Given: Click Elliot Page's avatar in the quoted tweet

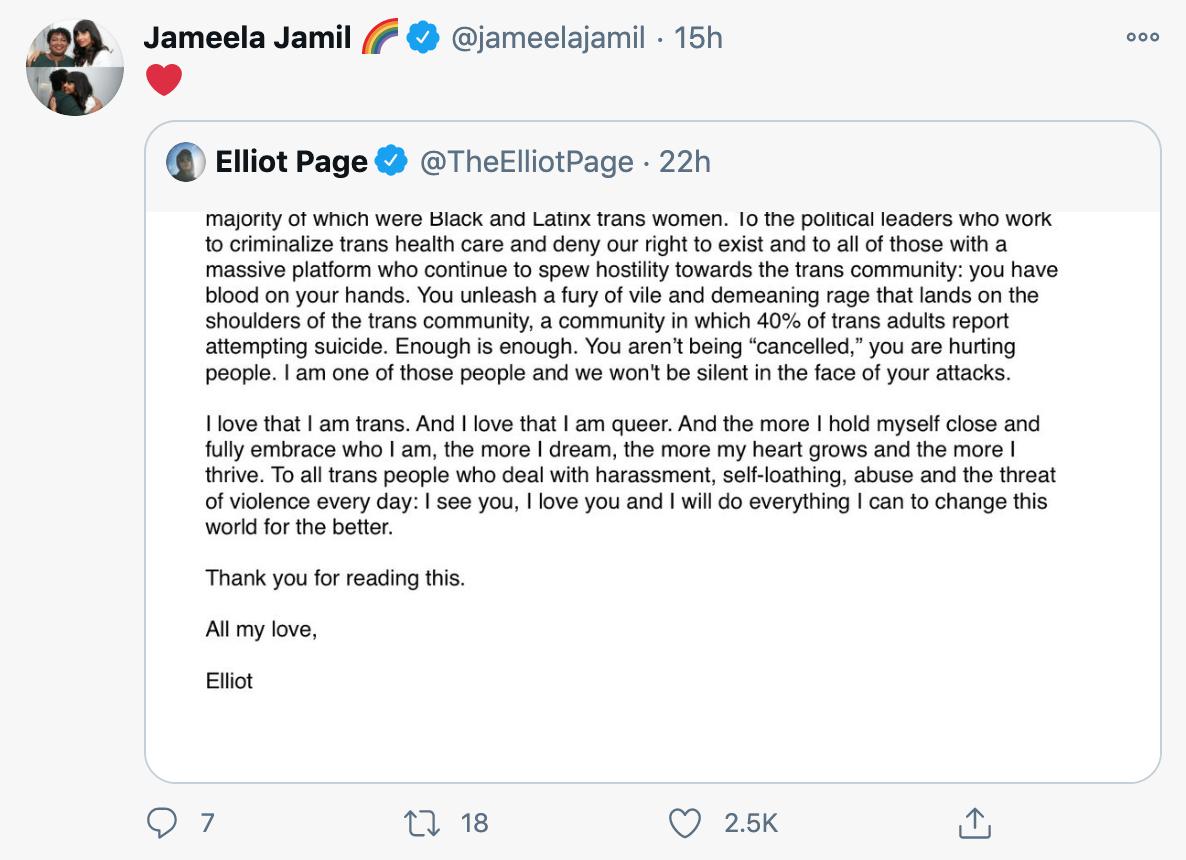Looking at the screenshot, I should [186, 160].
